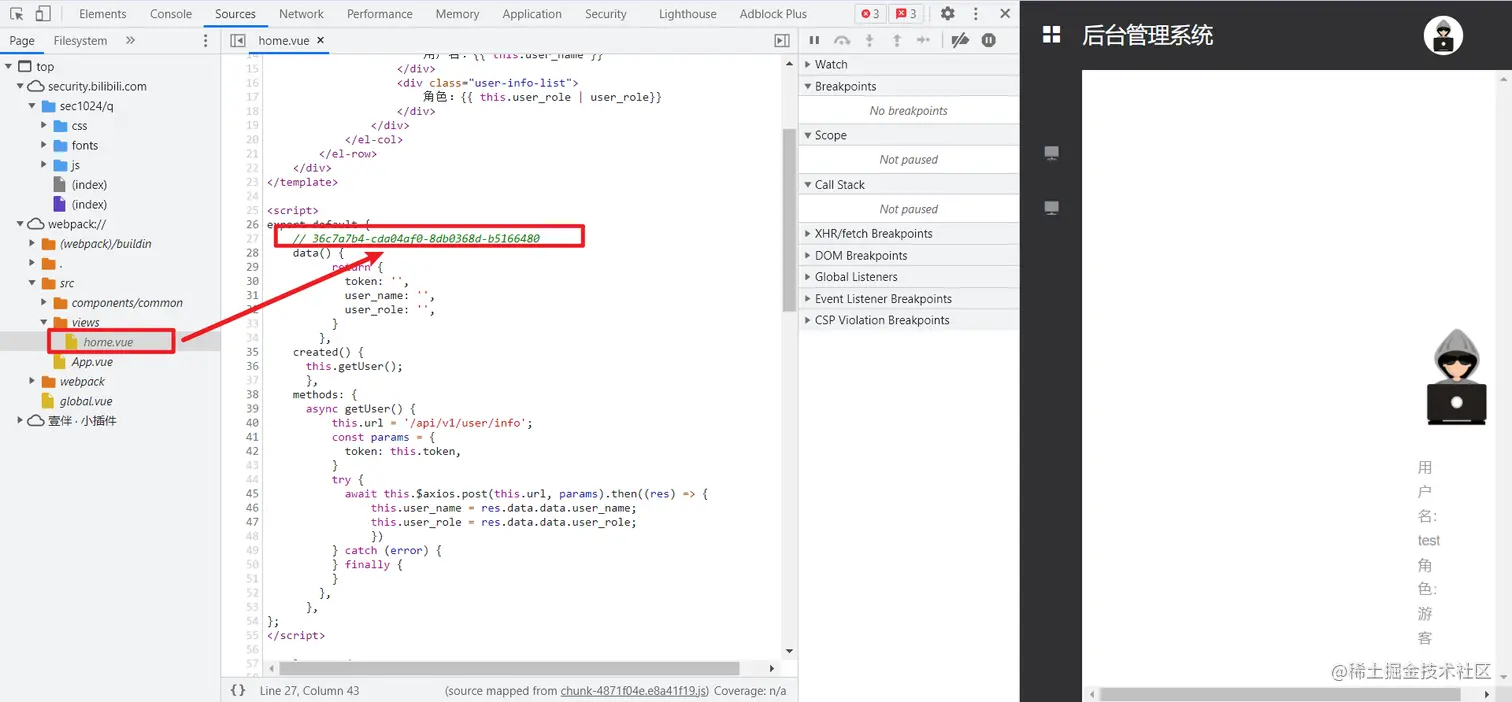Open the dashboard grid menu icon
1512x702 pixels.
tap(1051, 35)
